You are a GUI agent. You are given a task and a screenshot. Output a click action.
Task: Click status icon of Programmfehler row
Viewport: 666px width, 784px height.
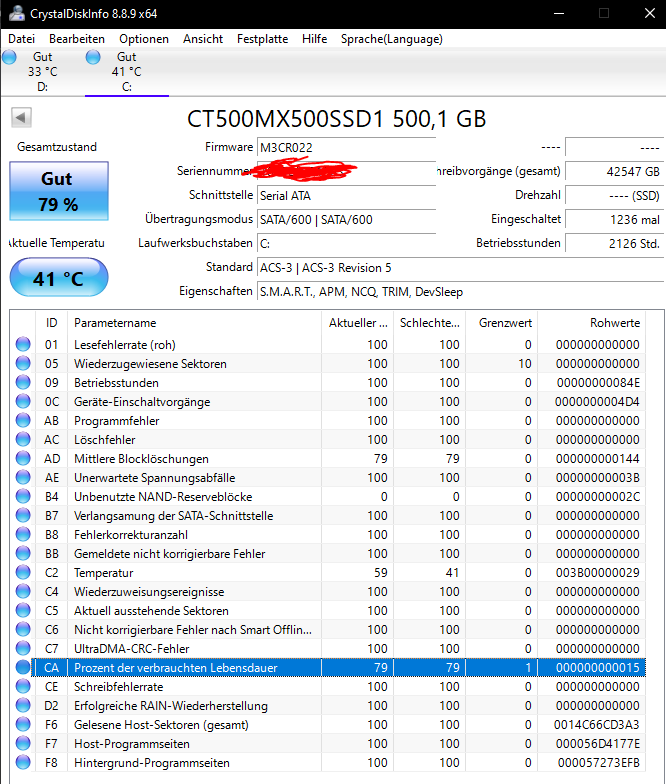coord(23,420)
